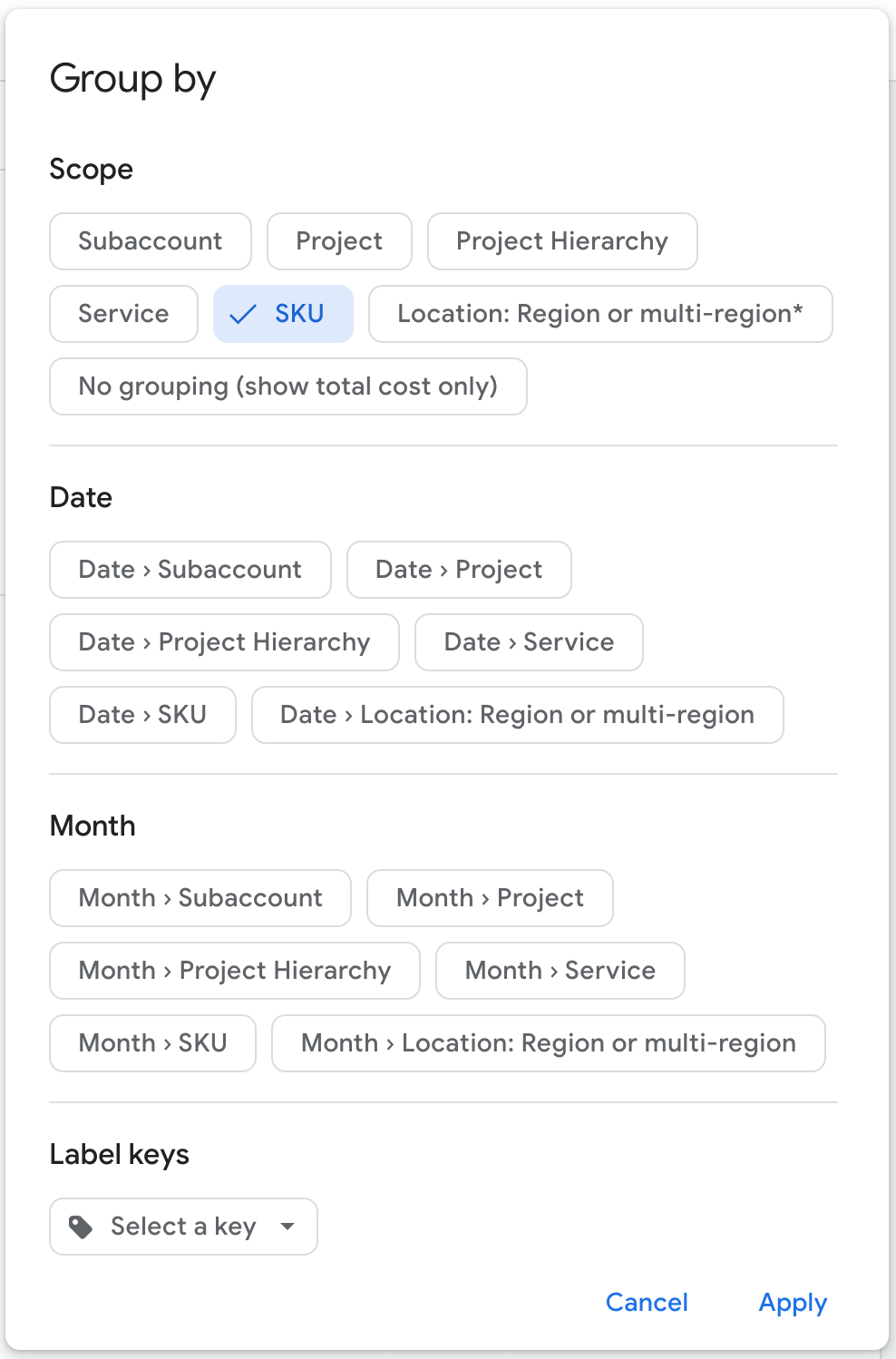Select Location: Region or multi-region* chip
Viewport: 896px width, 1359px height.
pyautogui.click(x=600, y=314)
